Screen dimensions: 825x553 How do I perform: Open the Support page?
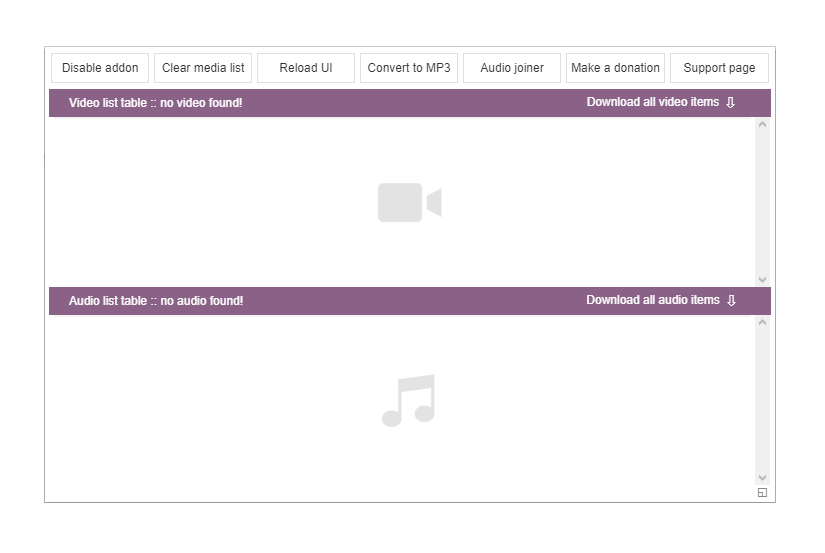coord(719,68)
